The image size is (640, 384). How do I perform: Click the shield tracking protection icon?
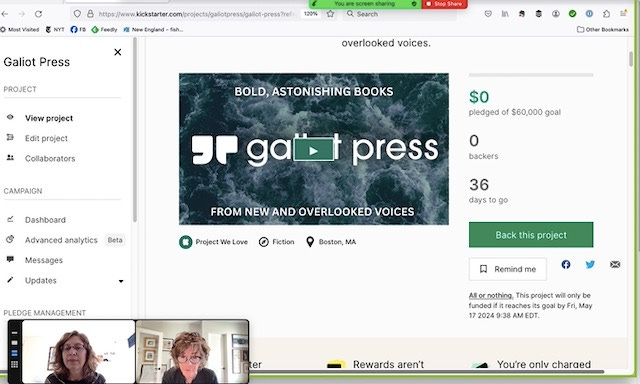[77, 14]
